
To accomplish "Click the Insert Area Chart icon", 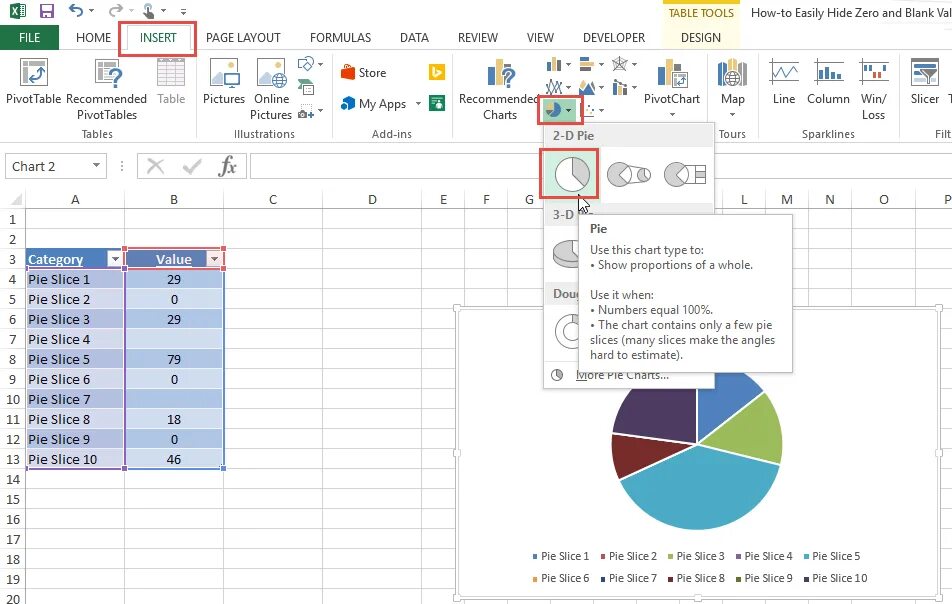I will (586, 87).
